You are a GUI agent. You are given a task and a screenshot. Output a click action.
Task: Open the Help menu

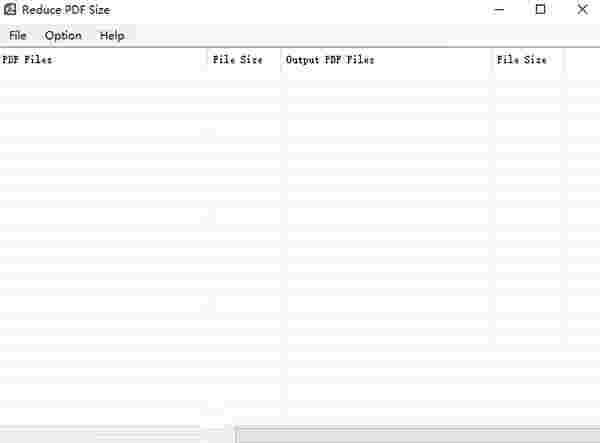click(x=112, y=36)
